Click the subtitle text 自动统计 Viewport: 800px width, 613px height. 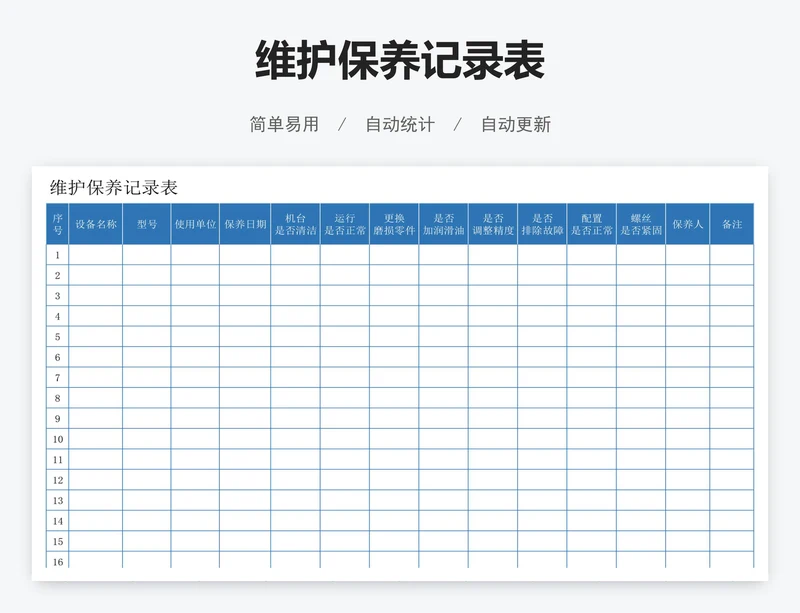pyautogui.click(x=400, y=125)
